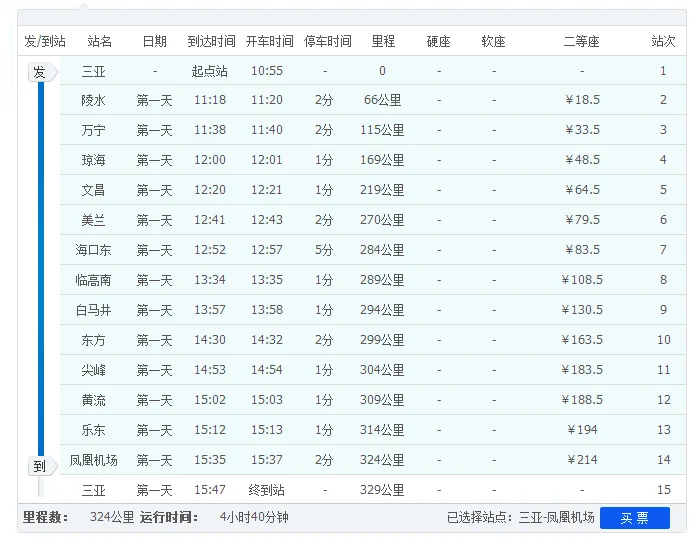Click price ¥130.5 for 白马井

[x=582, y=310]
